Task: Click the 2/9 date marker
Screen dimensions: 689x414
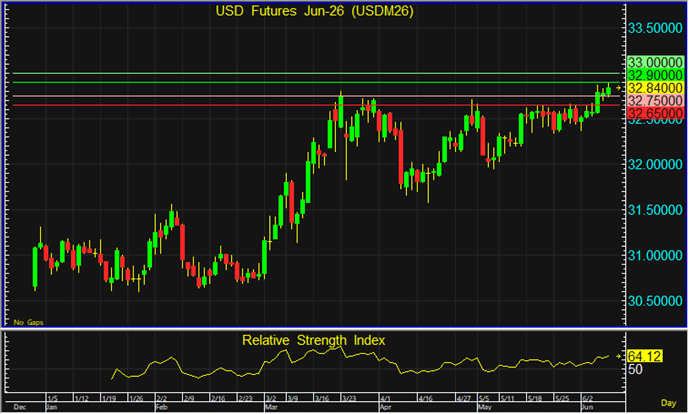Action: tap(189, 399)
